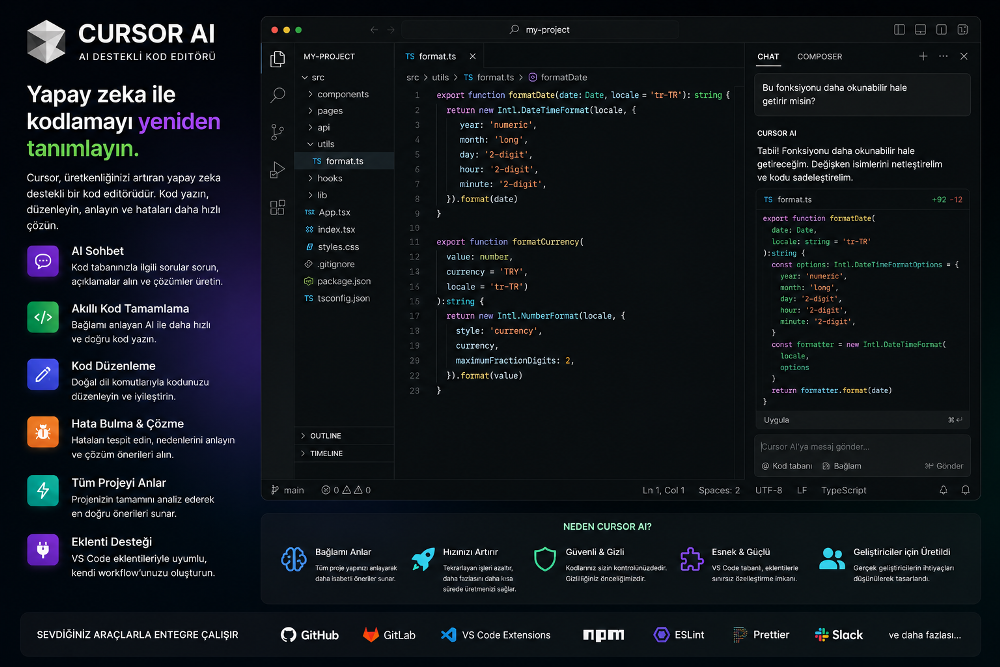Viewport: 1000px width, 667px height.
Task: Click the alarm bell icon left of notification bell
Action: coord(943,490)
